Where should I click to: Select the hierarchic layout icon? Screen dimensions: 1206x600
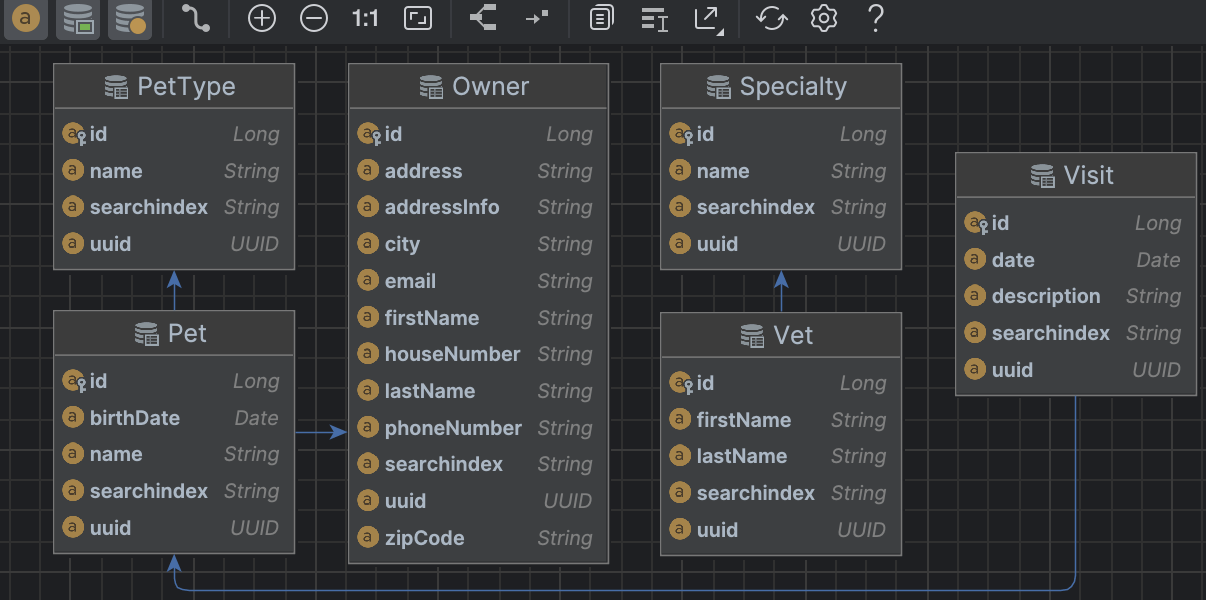[x=483, y=18]
